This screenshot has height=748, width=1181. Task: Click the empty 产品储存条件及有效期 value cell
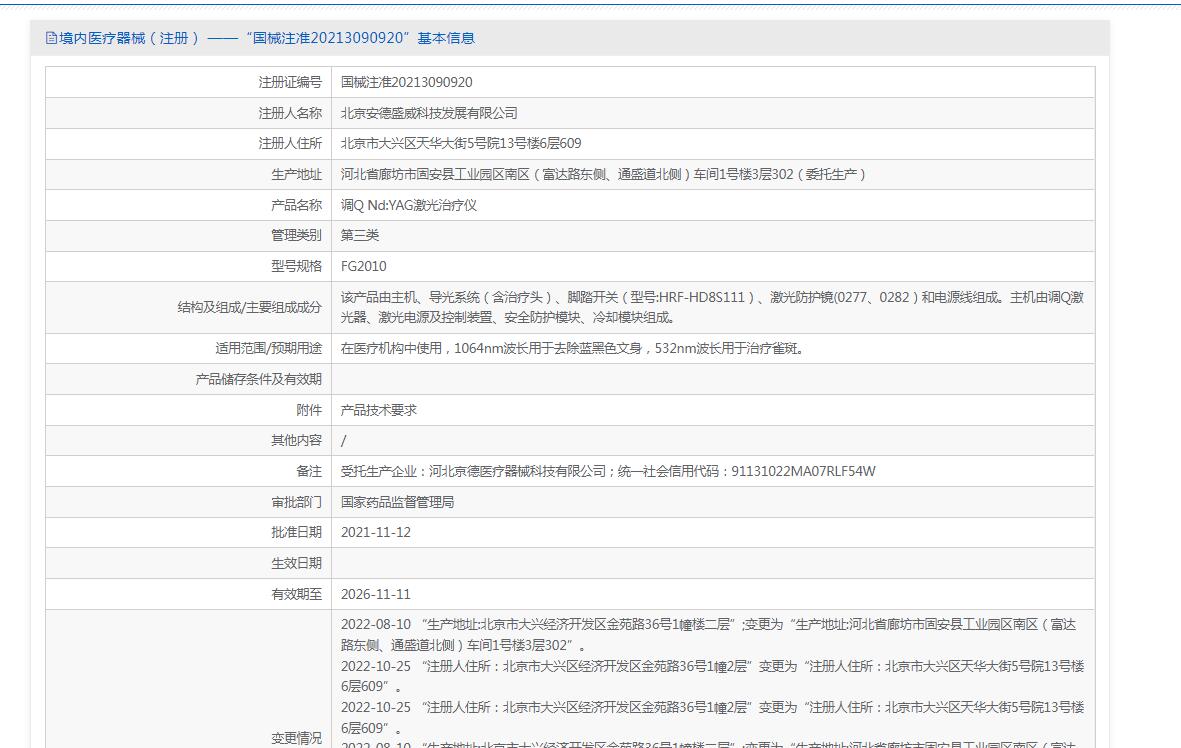pos(712,379)
